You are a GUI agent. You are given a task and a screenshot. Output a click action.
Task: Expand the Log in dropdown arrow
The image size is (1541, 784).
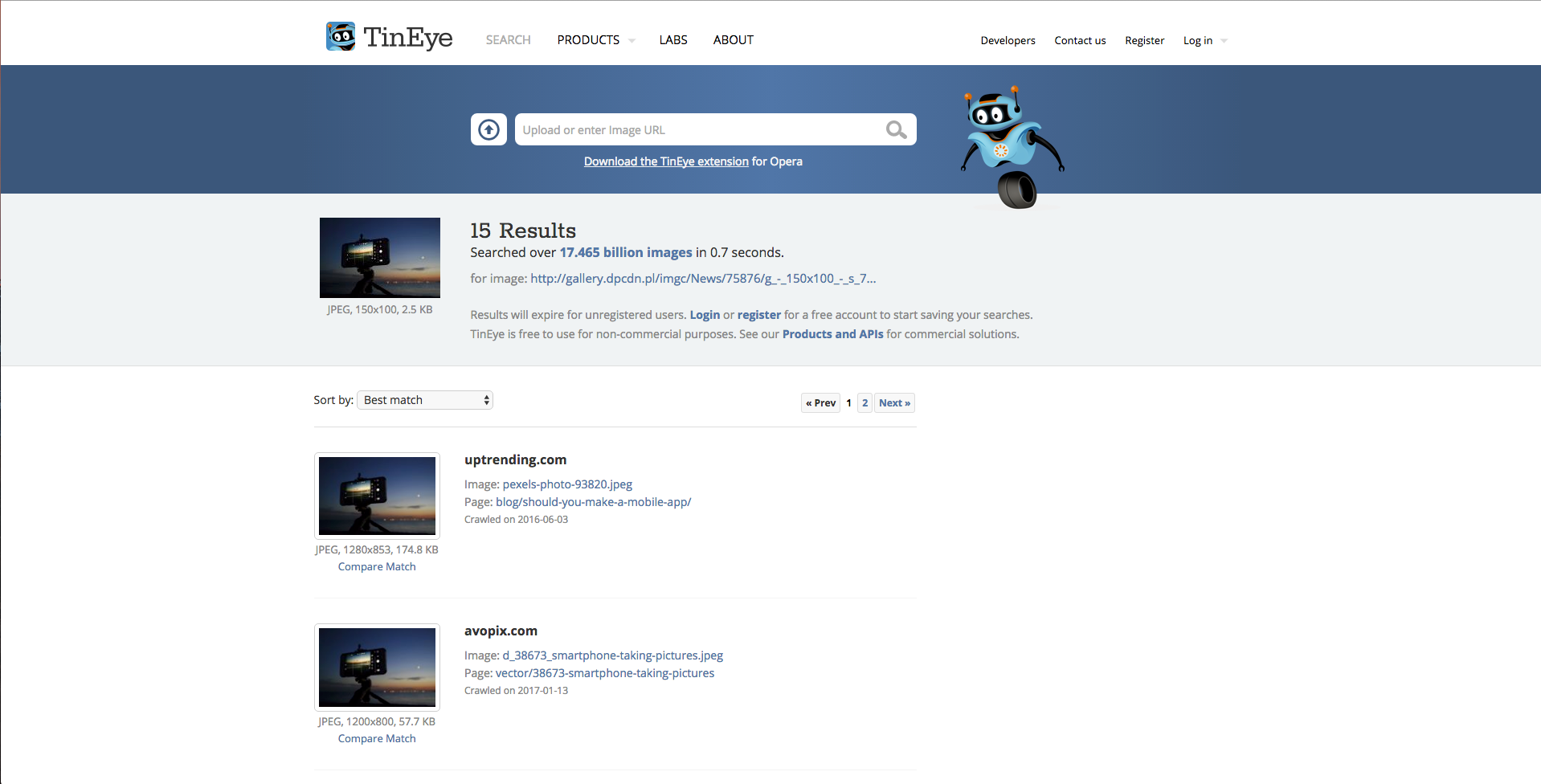pos(1224,41)
